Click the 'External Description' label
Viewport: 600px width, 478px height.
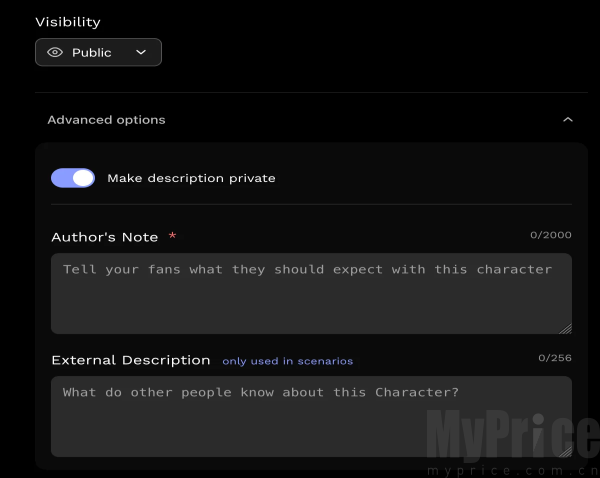click(131, 360)
